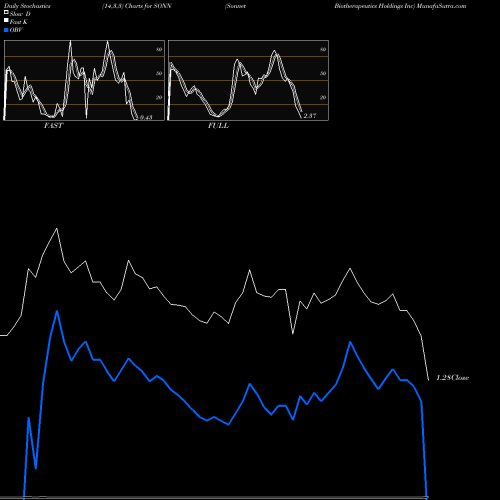The image size is (500, 500).
Task: Click the Fast K legend swatch
Action: pos(6,21)
